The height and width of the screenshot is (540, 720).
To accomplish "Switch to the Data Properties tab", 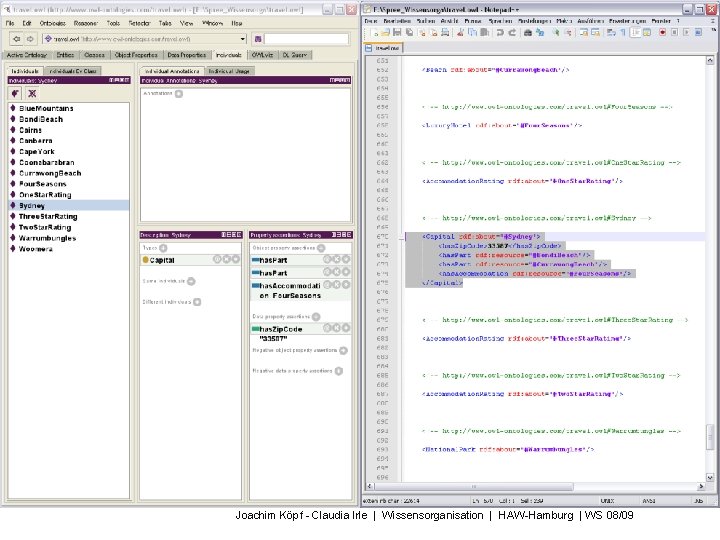I will [186, 55].
